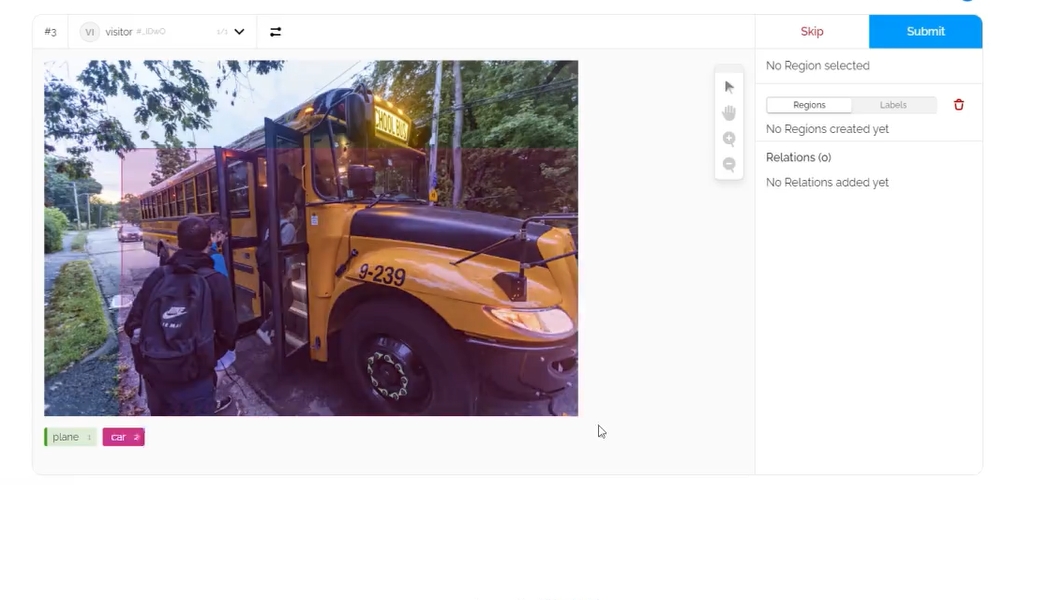Click the task ID #3

[50, 32]
